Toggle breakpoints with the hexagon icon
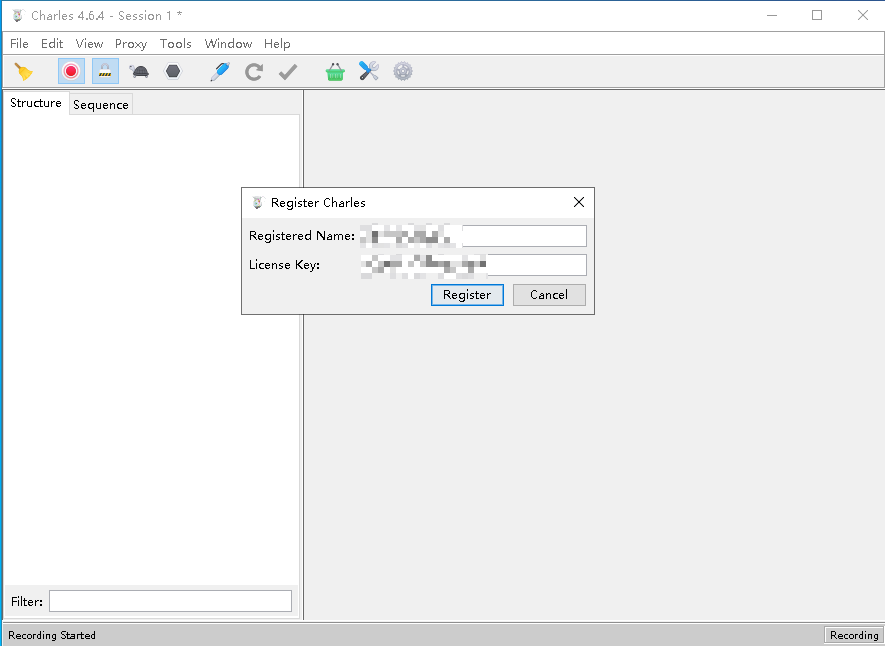This screenshot has height=646, width=885. coord(173,72)
